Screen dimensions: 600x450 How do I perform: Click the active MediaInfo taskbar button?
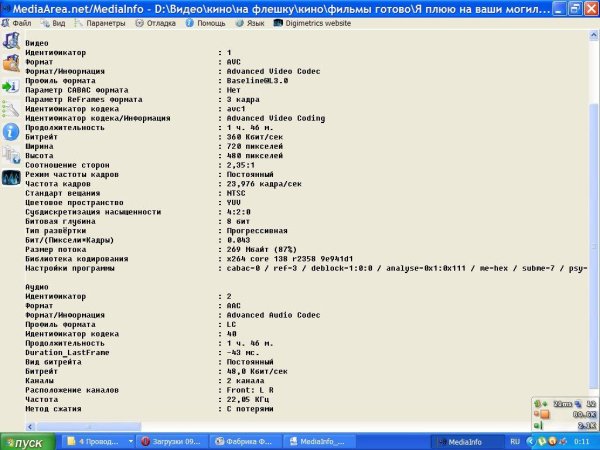coord(466,442)
